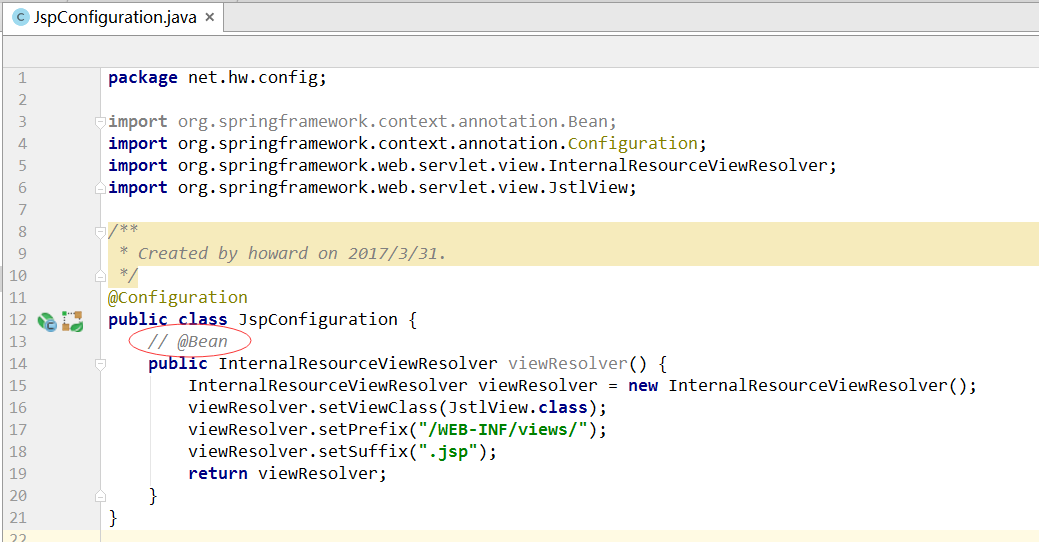Screen dimensions: 1039x542
Task: Click 'JstlView.class' argument on line 16
Action: tap(518, 407)
